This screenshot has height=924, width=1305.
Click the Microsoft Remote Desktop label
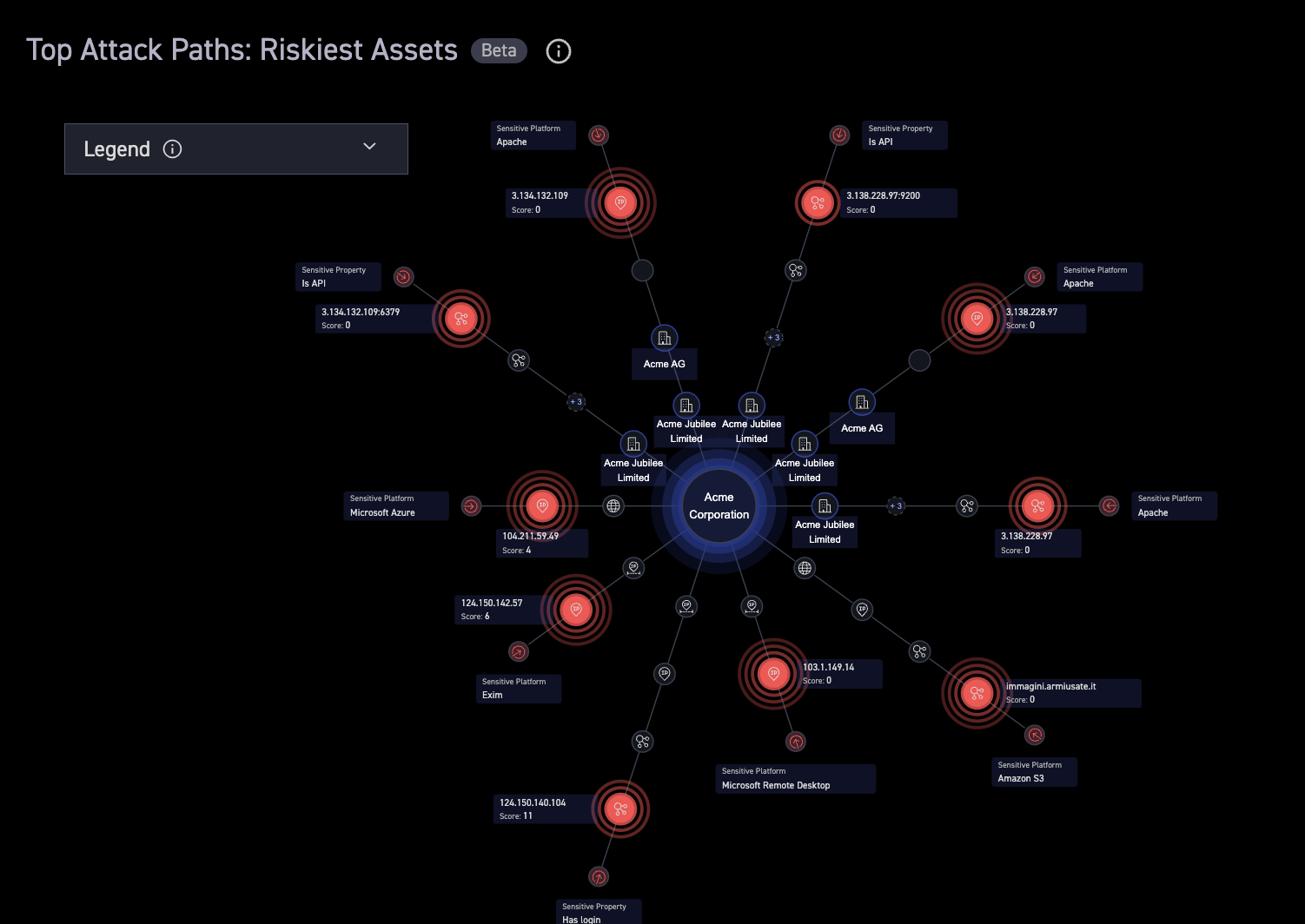pos(795,779)
